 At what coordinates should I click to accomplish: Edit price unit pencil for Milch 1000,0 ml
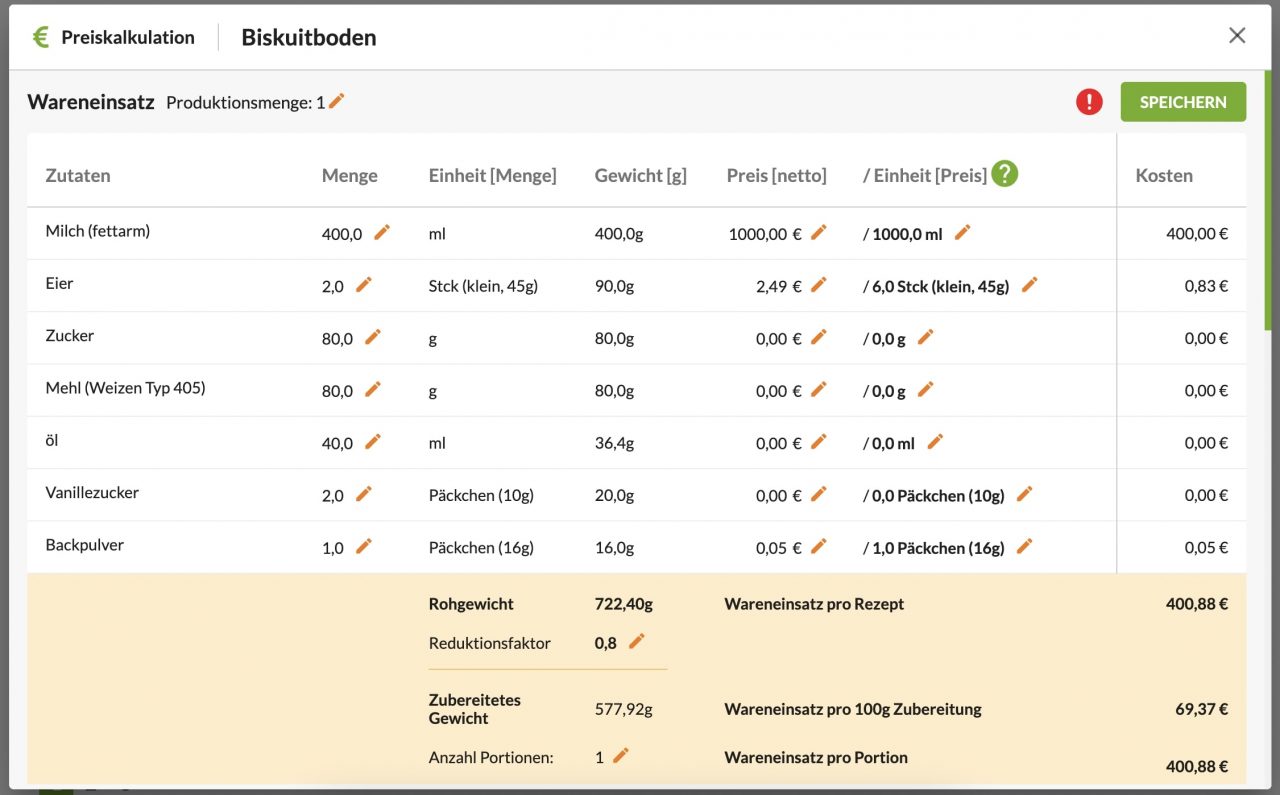963,232
